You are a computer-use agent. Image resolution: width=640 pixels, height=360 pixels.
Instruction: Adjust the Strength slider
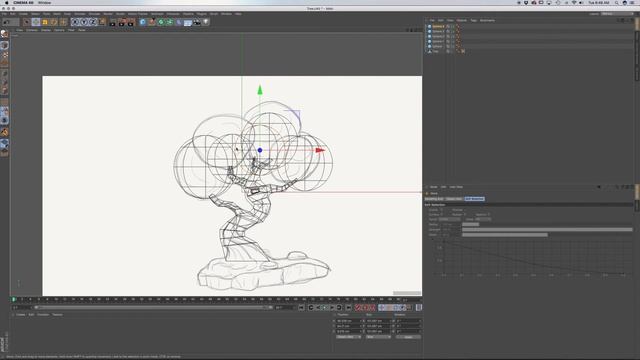[x=547, y=229]
